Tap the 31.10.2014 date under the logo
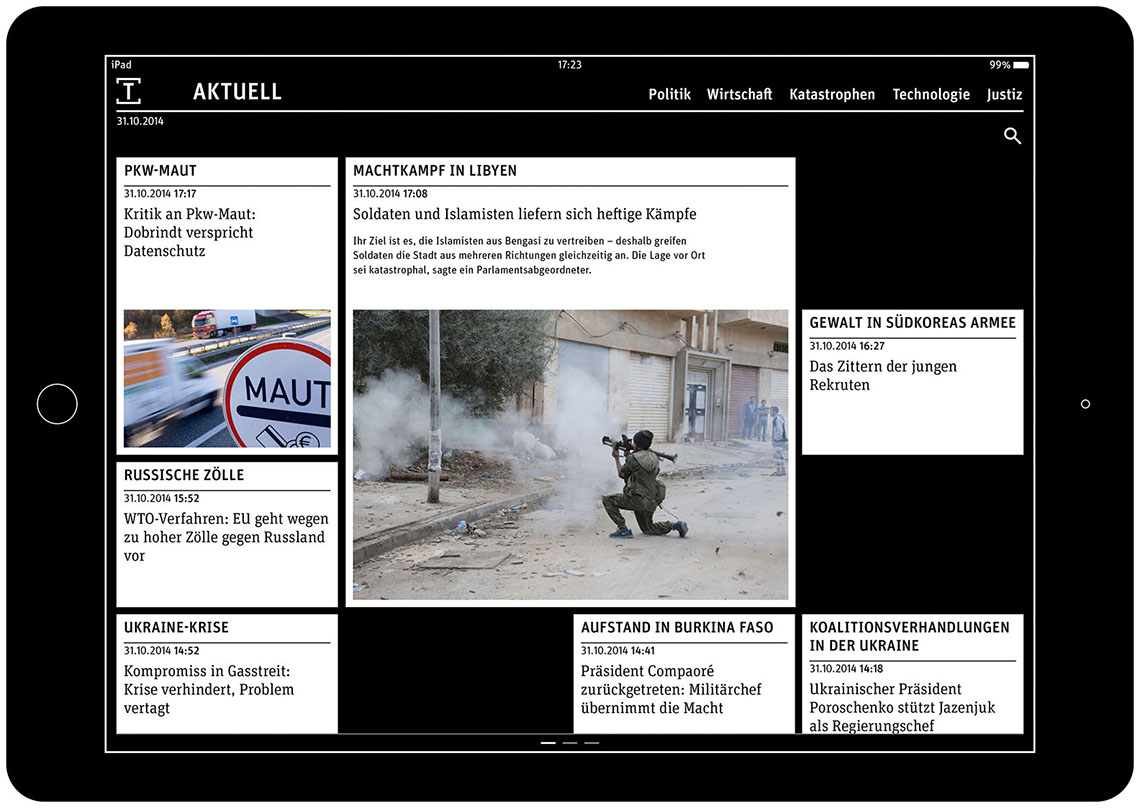This screenshot has height=808, width=1140. (140, 121)
